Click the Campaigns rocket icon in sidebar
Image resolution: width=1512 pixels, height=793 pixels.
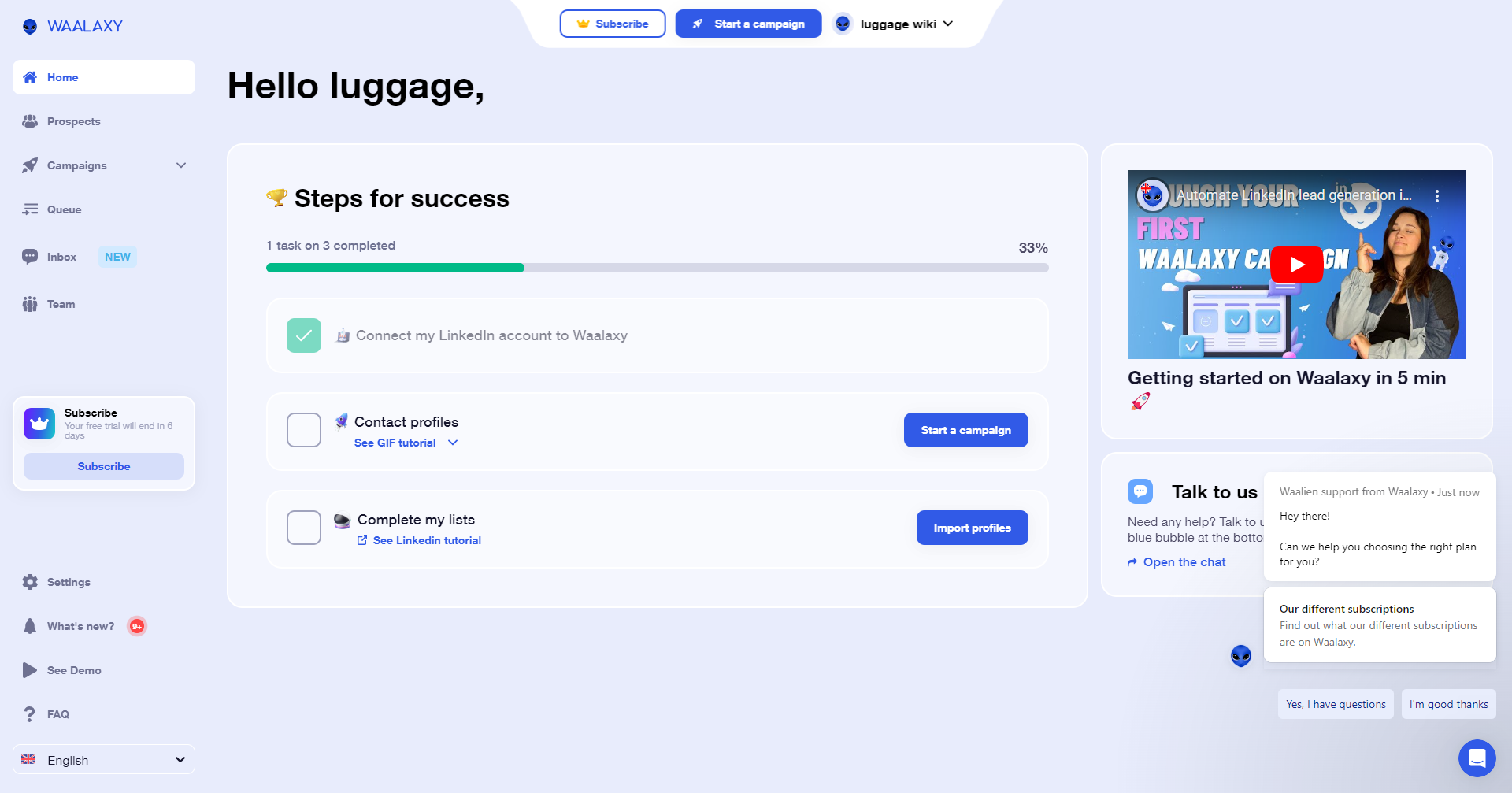[30, 165]
